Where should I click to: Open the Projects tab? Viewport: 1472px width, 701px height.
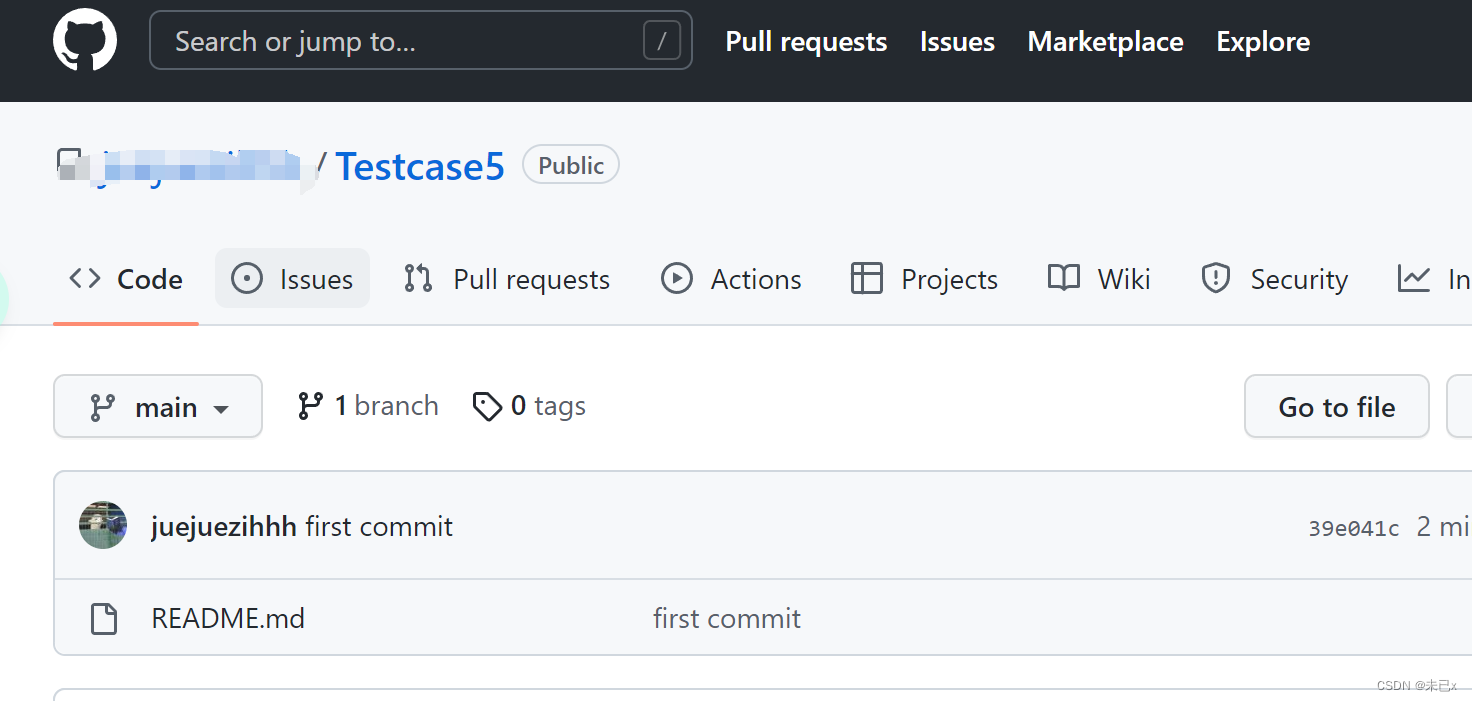[x=924, y=279]
